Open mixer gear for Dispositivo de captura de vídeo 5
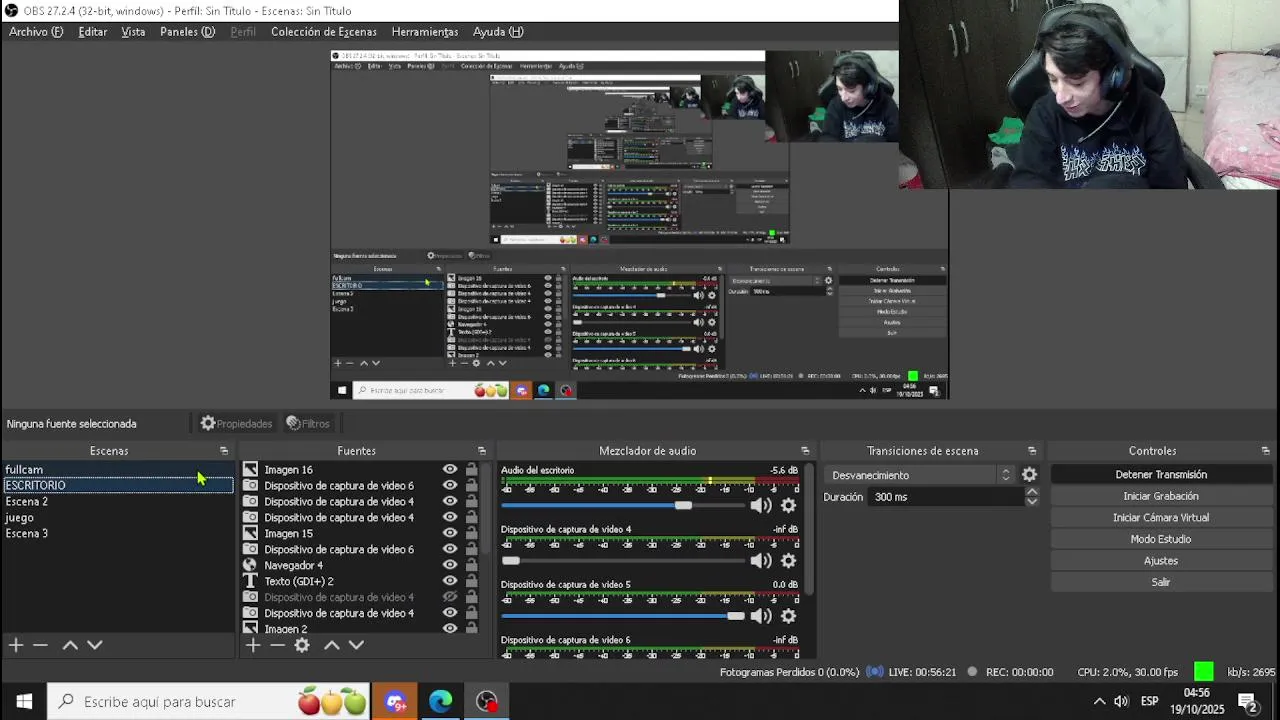This screenshot has height=720, width=1280. 788,616
